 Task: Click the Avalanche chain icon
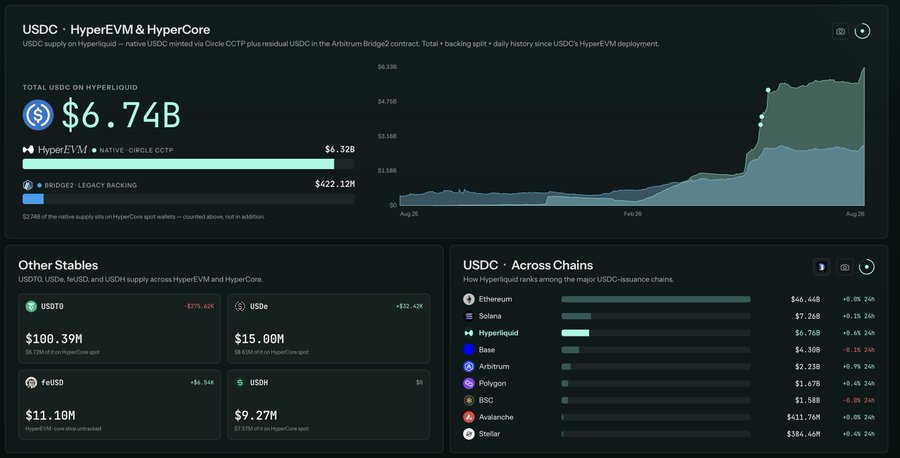pyautogui.click(x=469, y=417)
